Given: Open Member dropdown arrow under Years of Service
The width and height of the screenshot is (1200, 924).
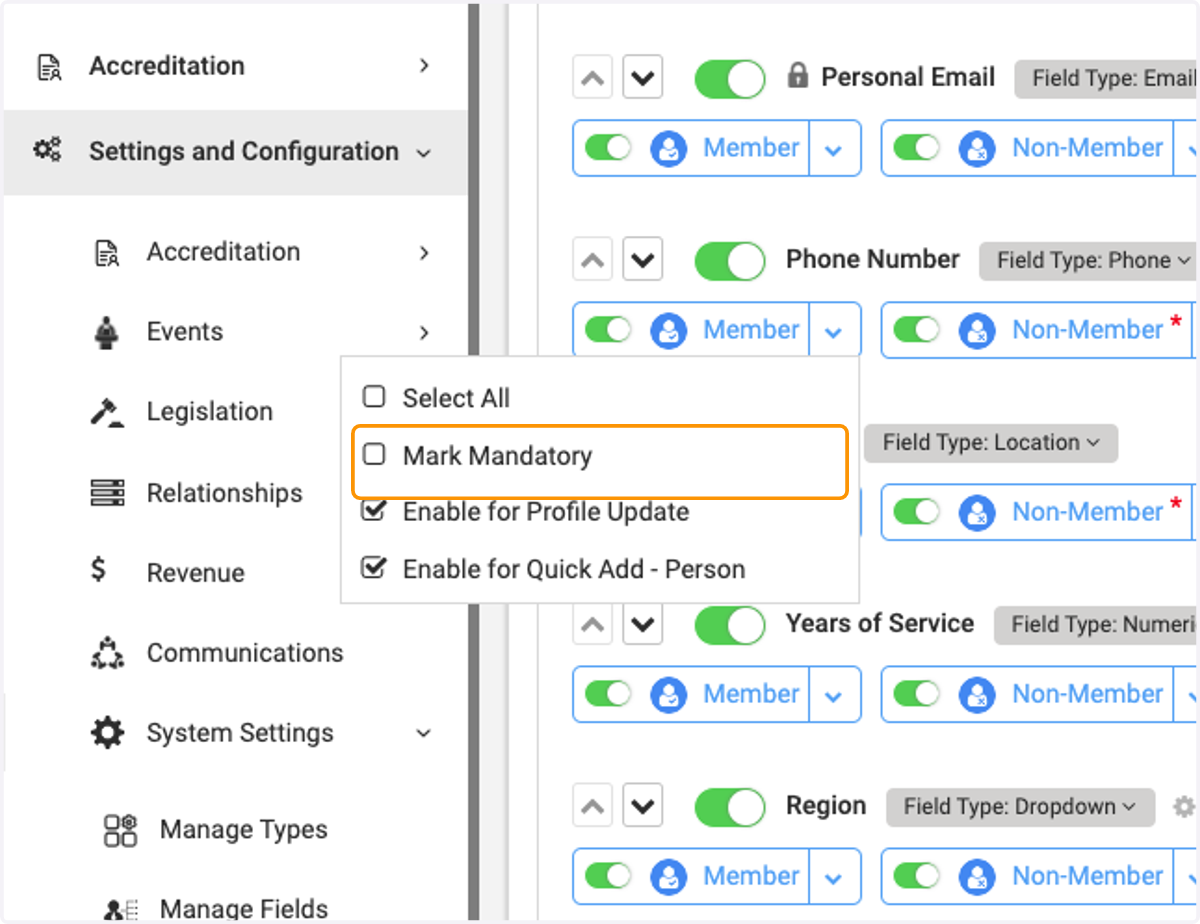Looking at the screenshot, I should [x=834, y=695].
